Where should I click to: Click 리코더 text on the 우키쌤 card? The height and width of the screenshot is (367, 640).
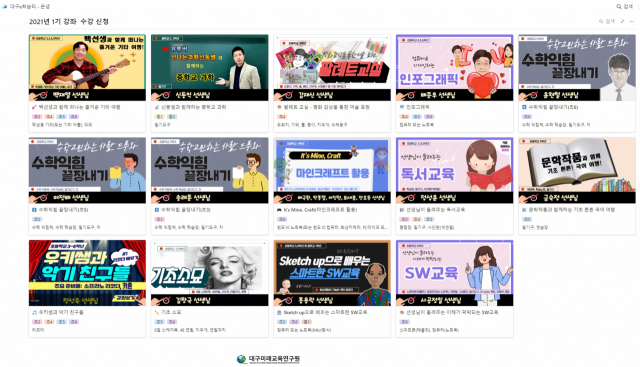[x=38, y=330]
